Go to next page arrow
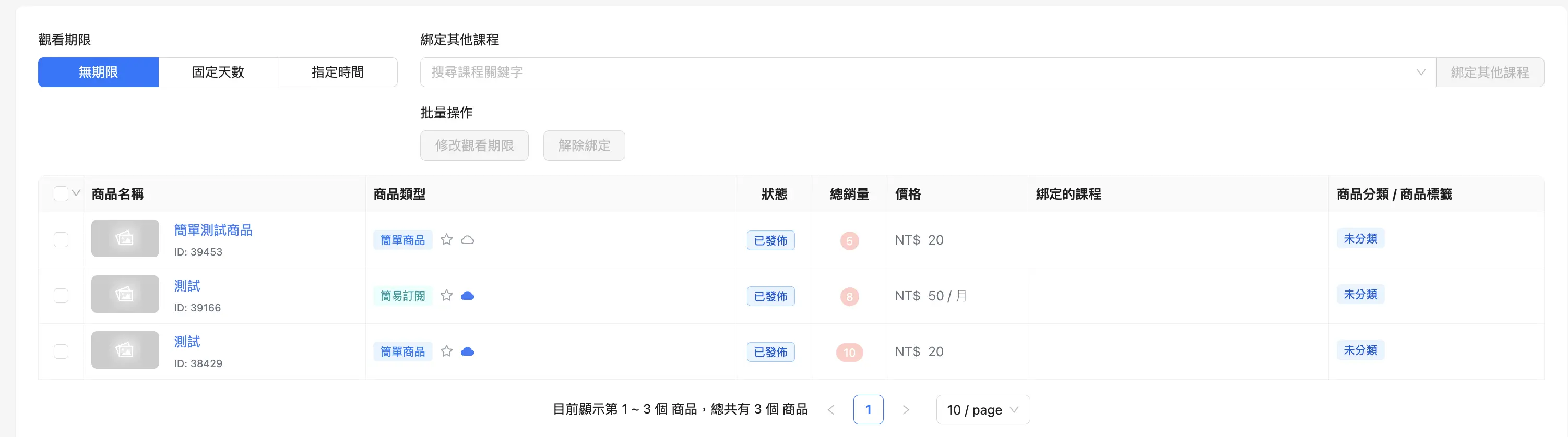The image size is (1568, 437). click(x=906, y=410)
